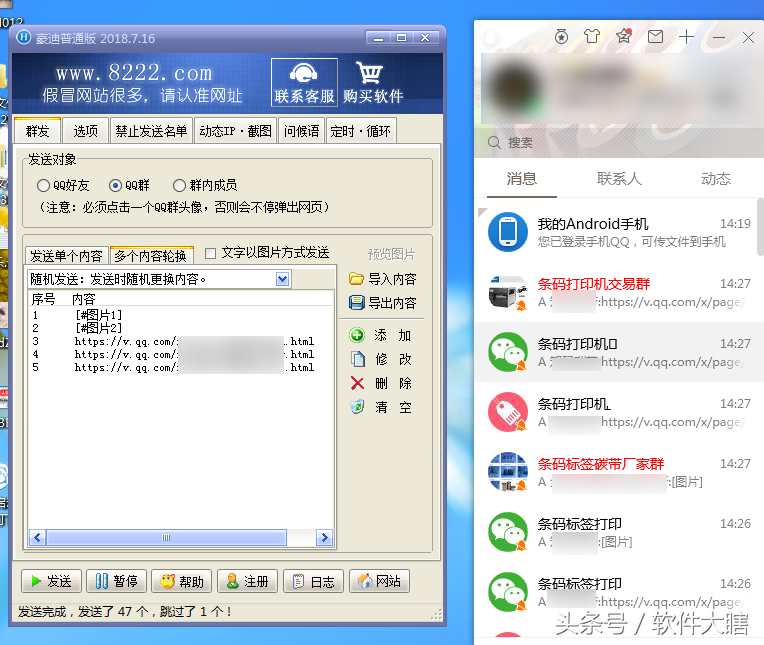Open the 14:26 条码标签打印 [图片] chat avatar
The width and height of the screenshot is (764, 645).
[508, 531]
